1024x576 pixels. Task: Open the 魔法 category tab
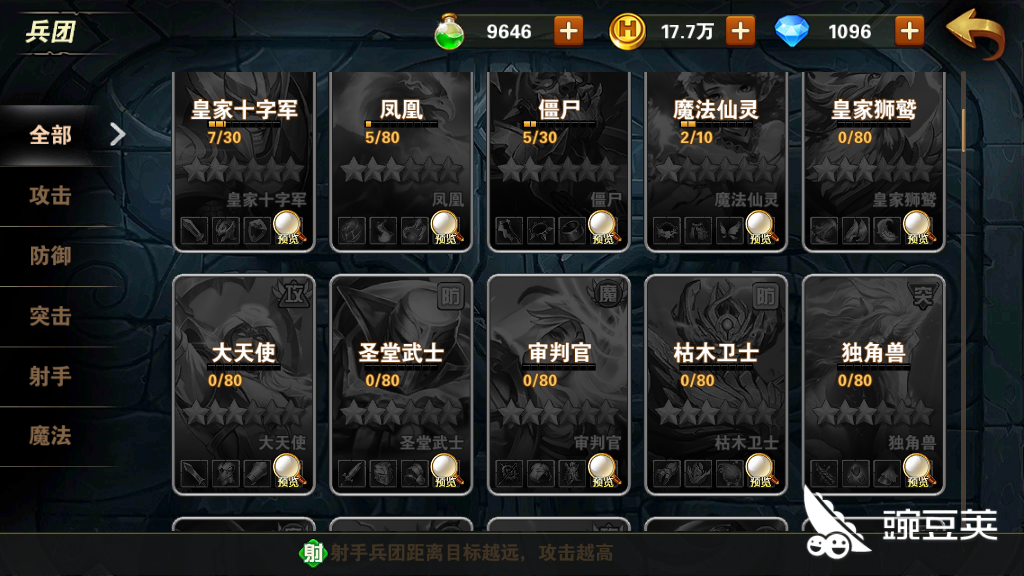[50, 436]
